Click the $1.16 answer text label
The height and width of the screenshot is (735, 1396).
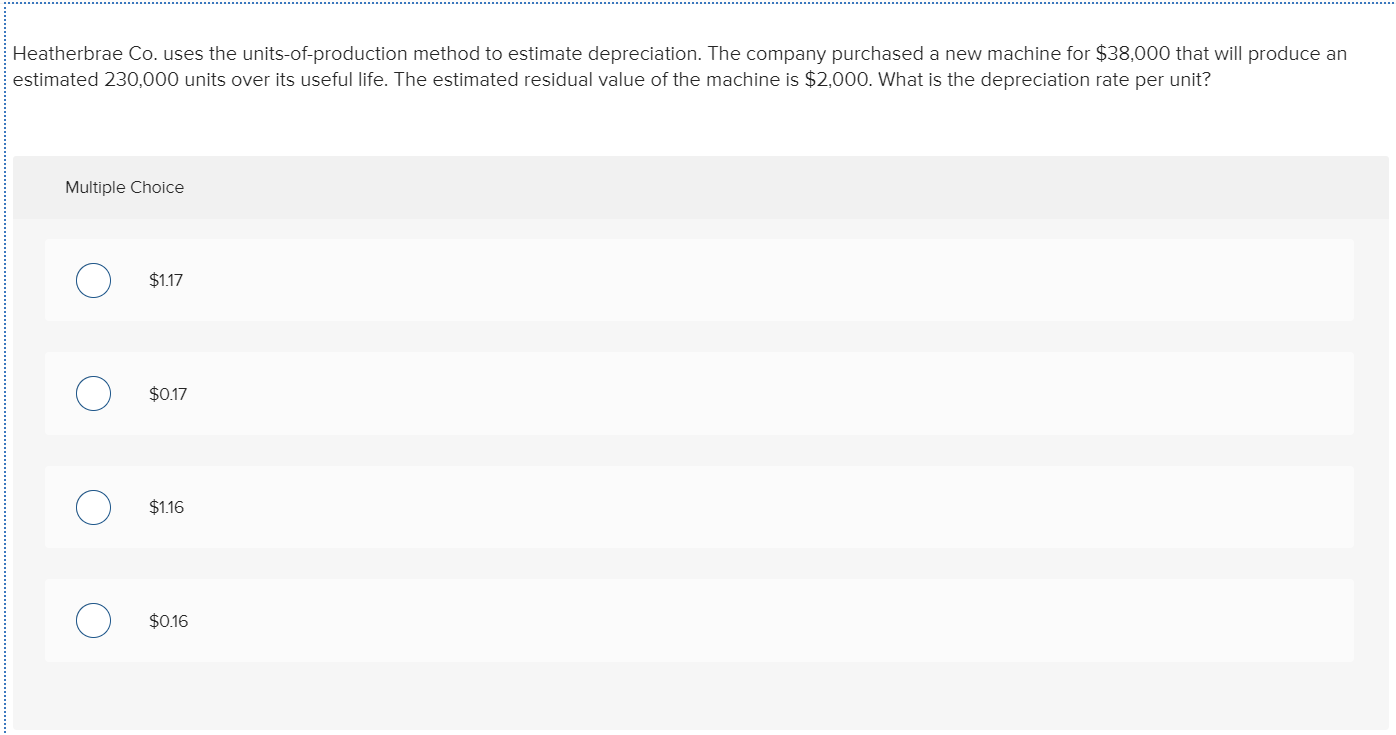click(165, 507)
